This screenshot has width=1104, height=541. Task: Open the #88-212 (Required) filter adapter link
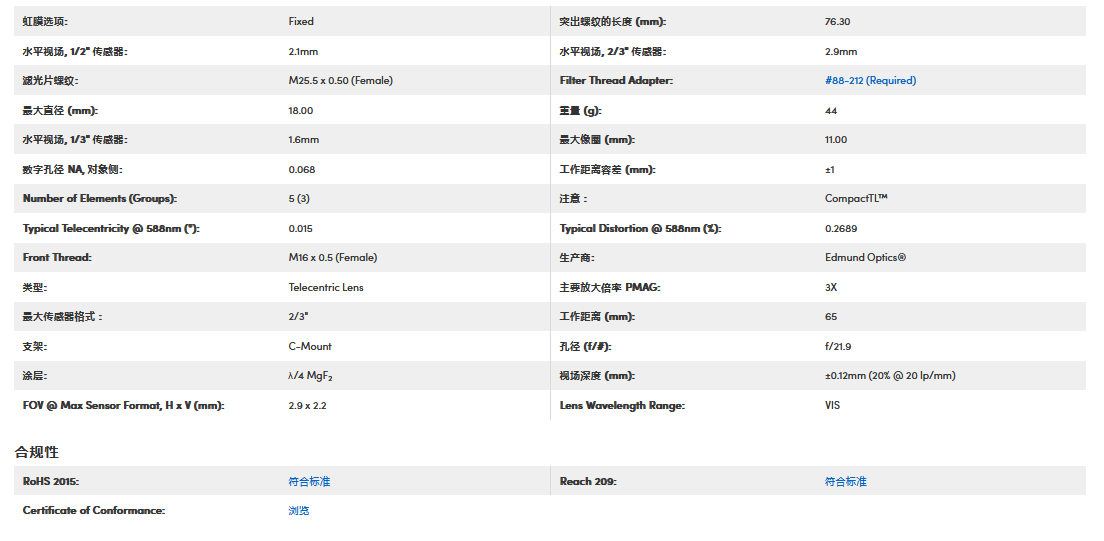[x=870, y=80]
